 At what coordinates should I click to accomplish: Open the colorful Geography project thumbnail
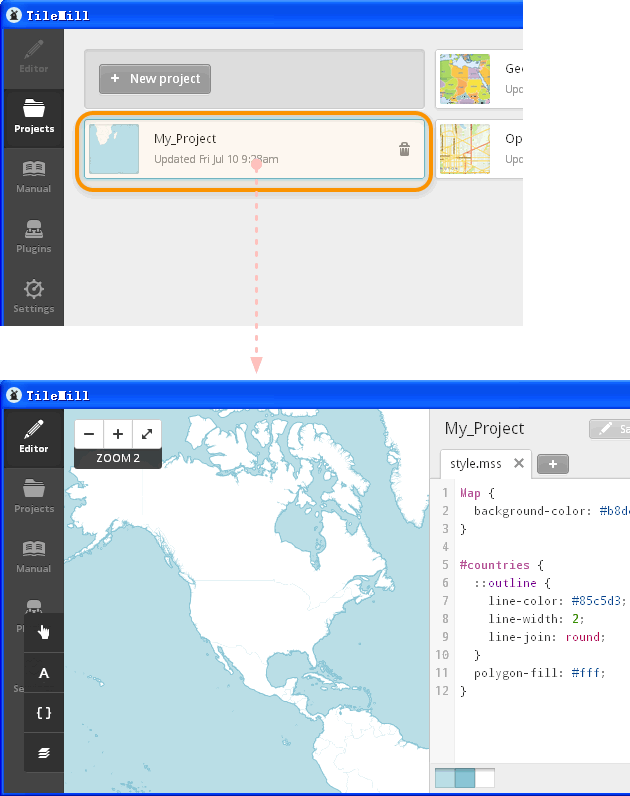tap(465, 79)
